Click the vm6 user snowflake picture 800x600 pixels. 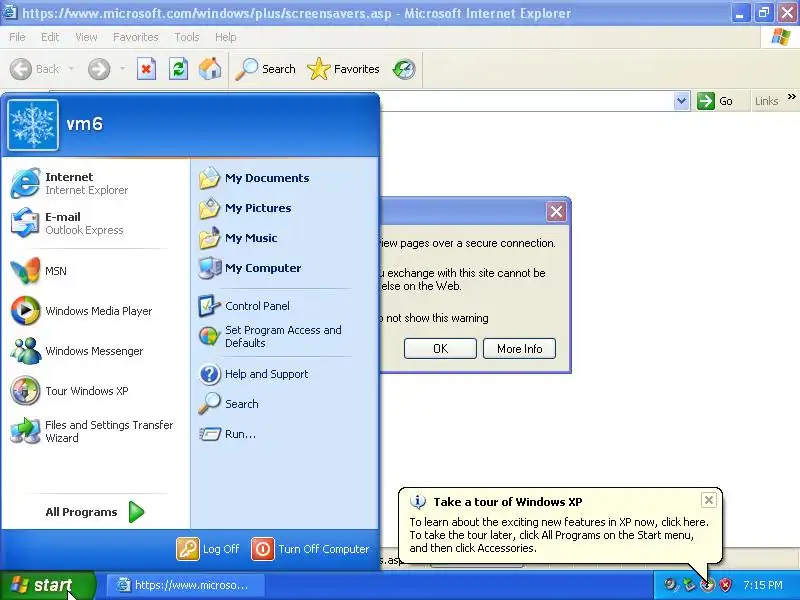point(33,125)
